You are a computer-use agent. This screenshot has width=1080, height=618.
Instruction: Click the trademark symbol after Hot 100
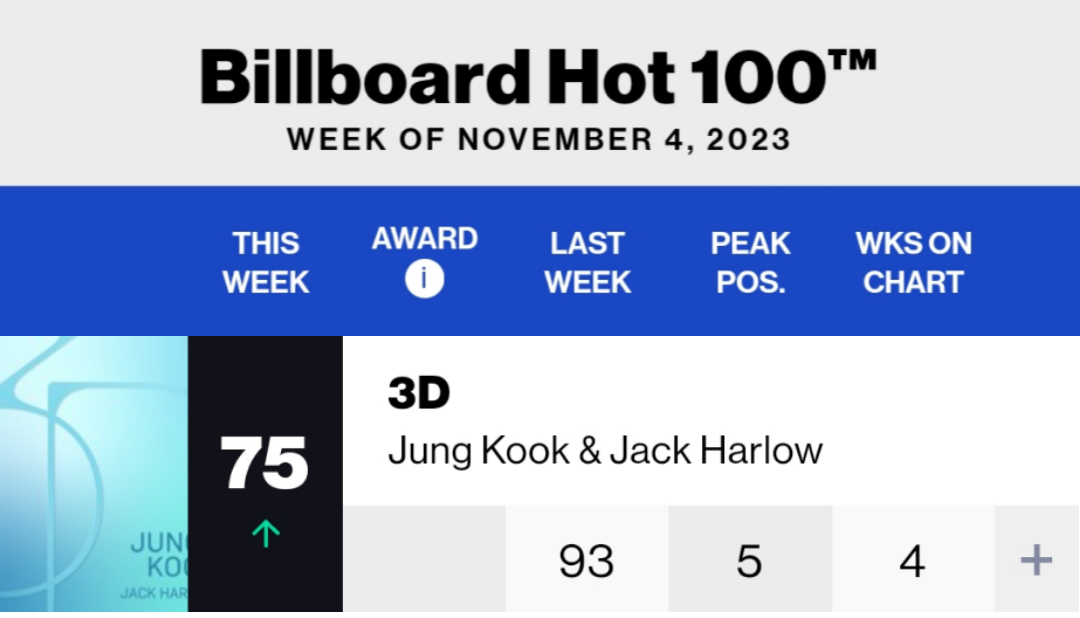[x=853, y=59]
